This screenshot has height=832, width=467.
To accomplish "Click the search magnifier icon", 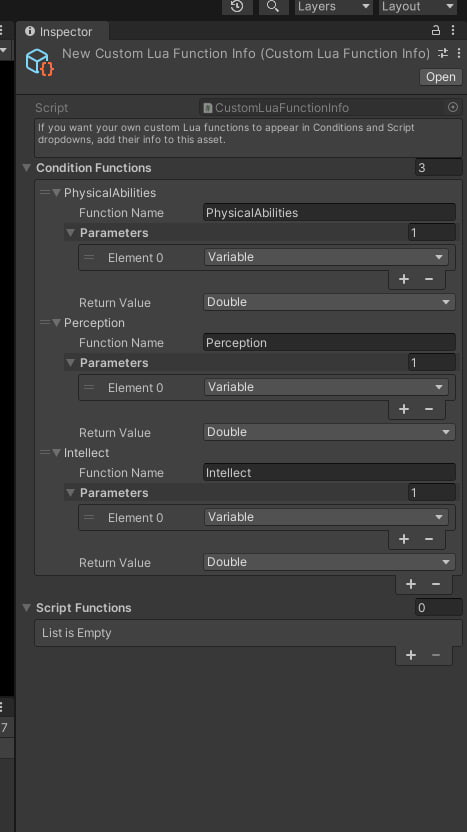I will coord(273,6).
